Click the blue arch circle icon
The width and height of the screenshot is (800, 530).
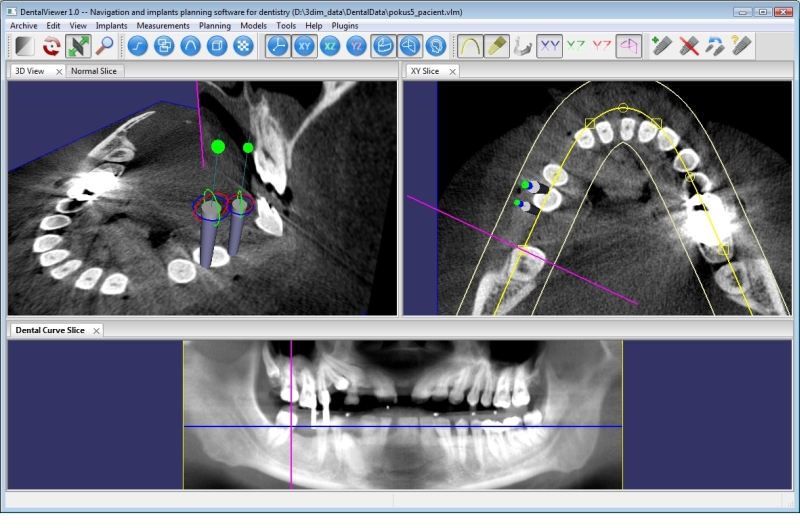[190, 46]
